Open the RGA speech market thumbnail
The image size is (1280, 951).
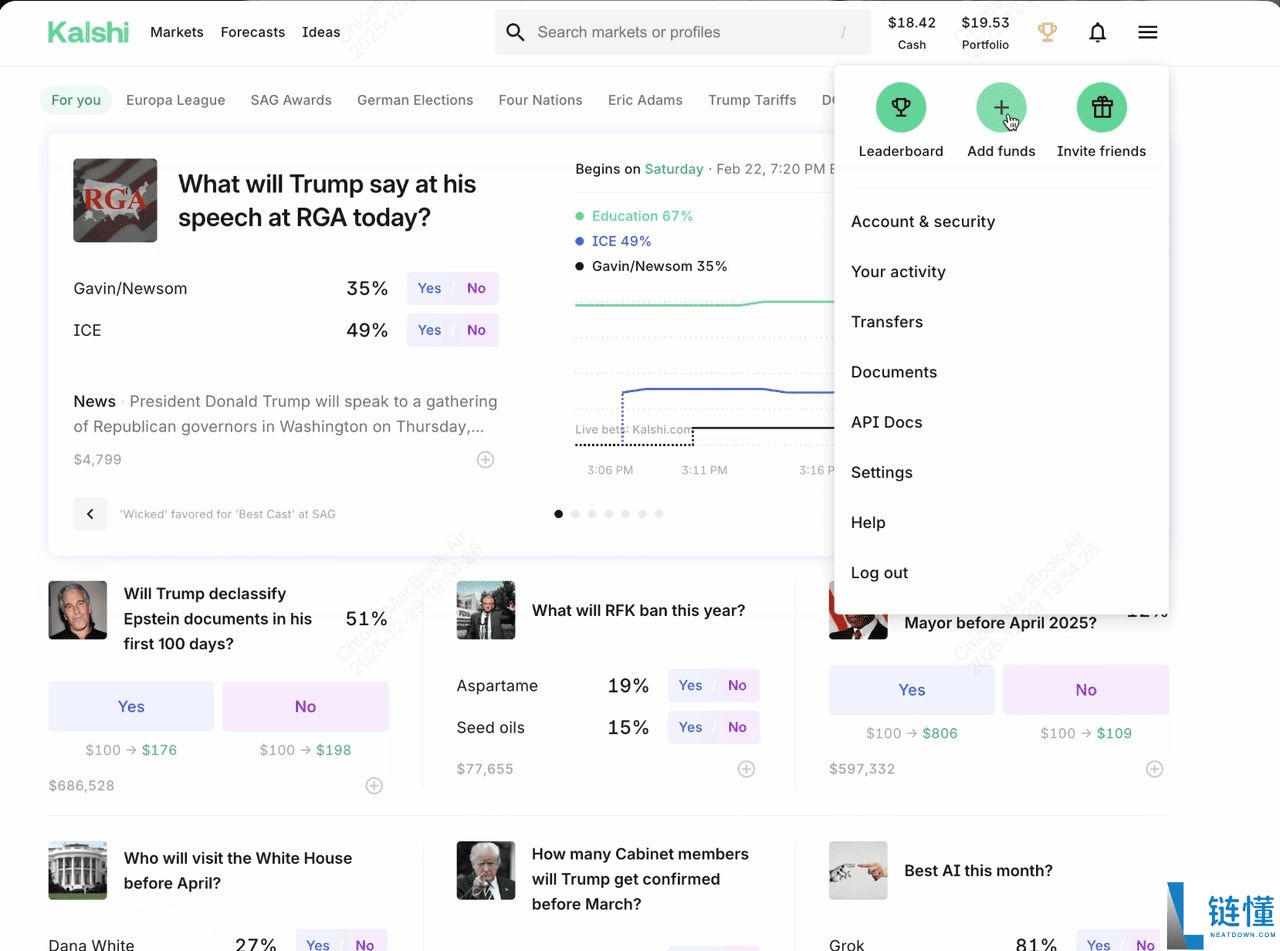115,200
